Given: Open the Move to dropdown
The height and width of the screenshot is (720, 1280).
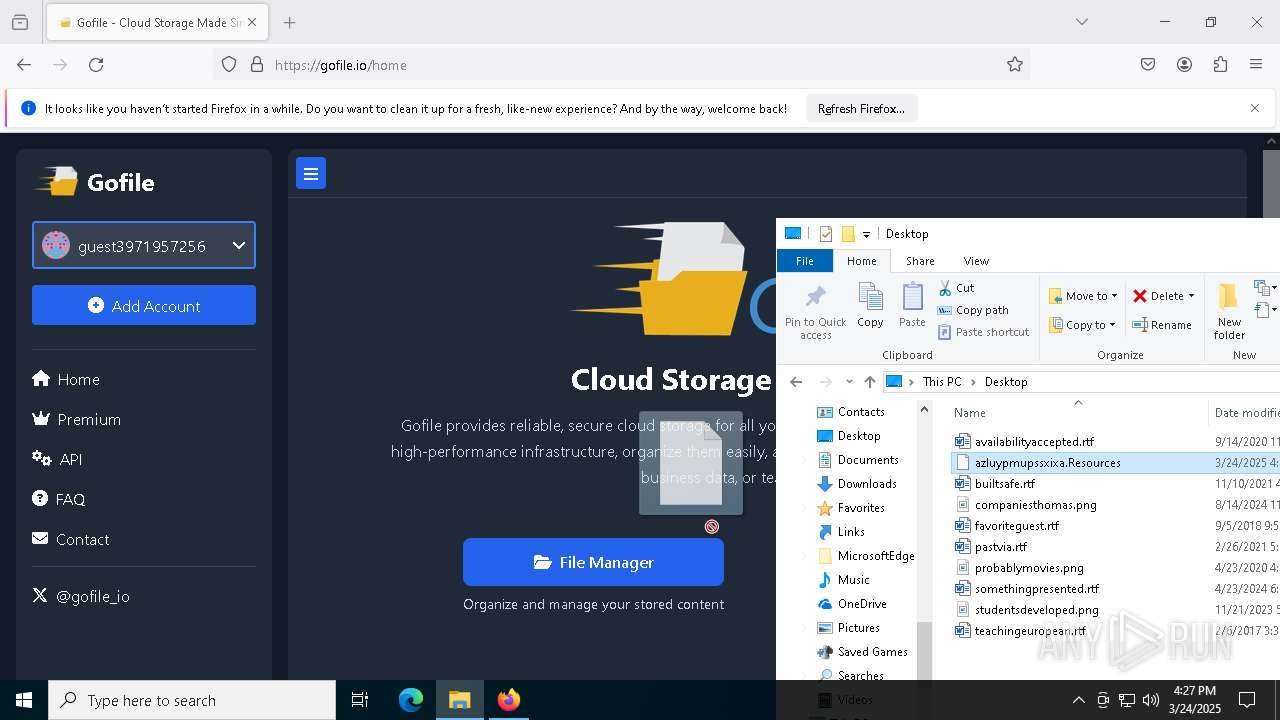Looking at the screenshot, I should click(1083, 296).
